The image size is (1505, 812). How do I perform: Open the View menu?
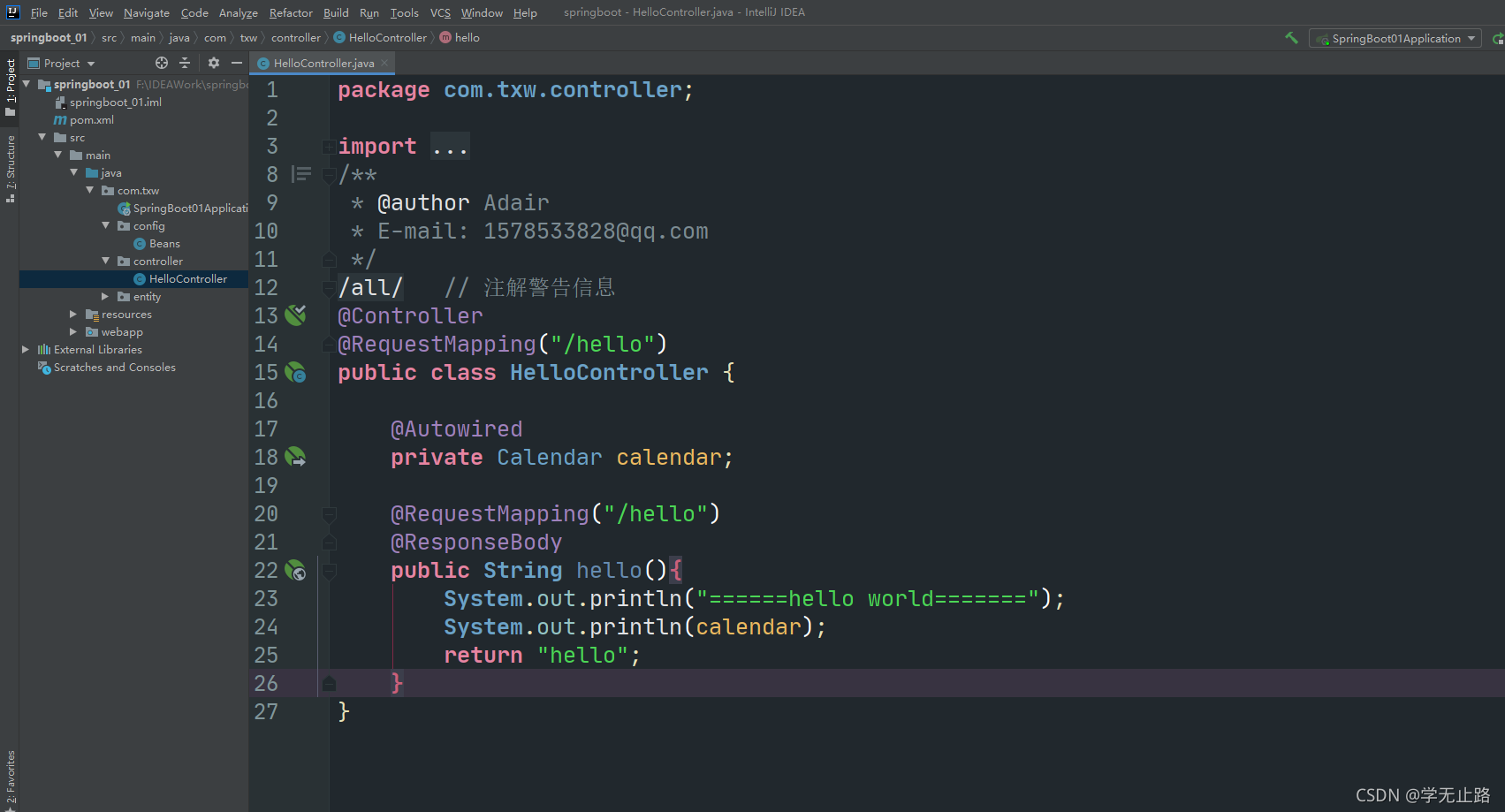click(x=101, y=12)
